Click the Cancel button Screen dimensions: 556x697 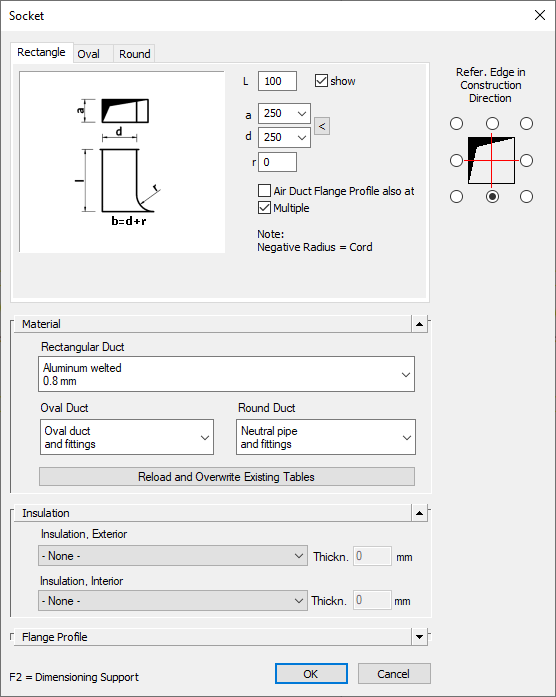394,674
